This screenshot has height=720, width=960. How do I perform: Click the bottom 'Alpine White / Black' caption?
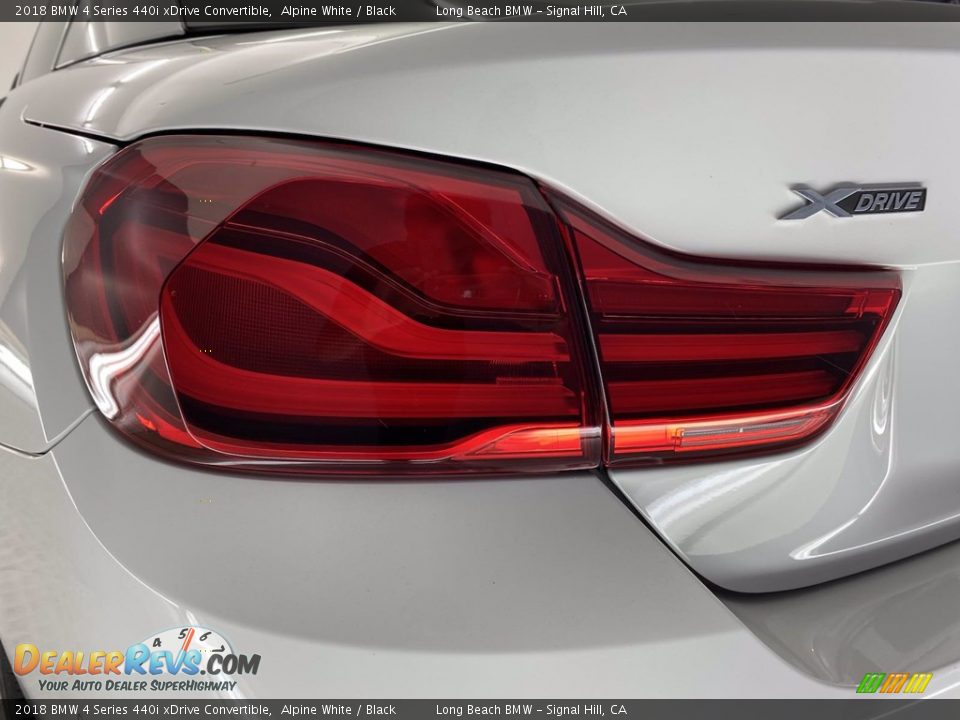338,710
